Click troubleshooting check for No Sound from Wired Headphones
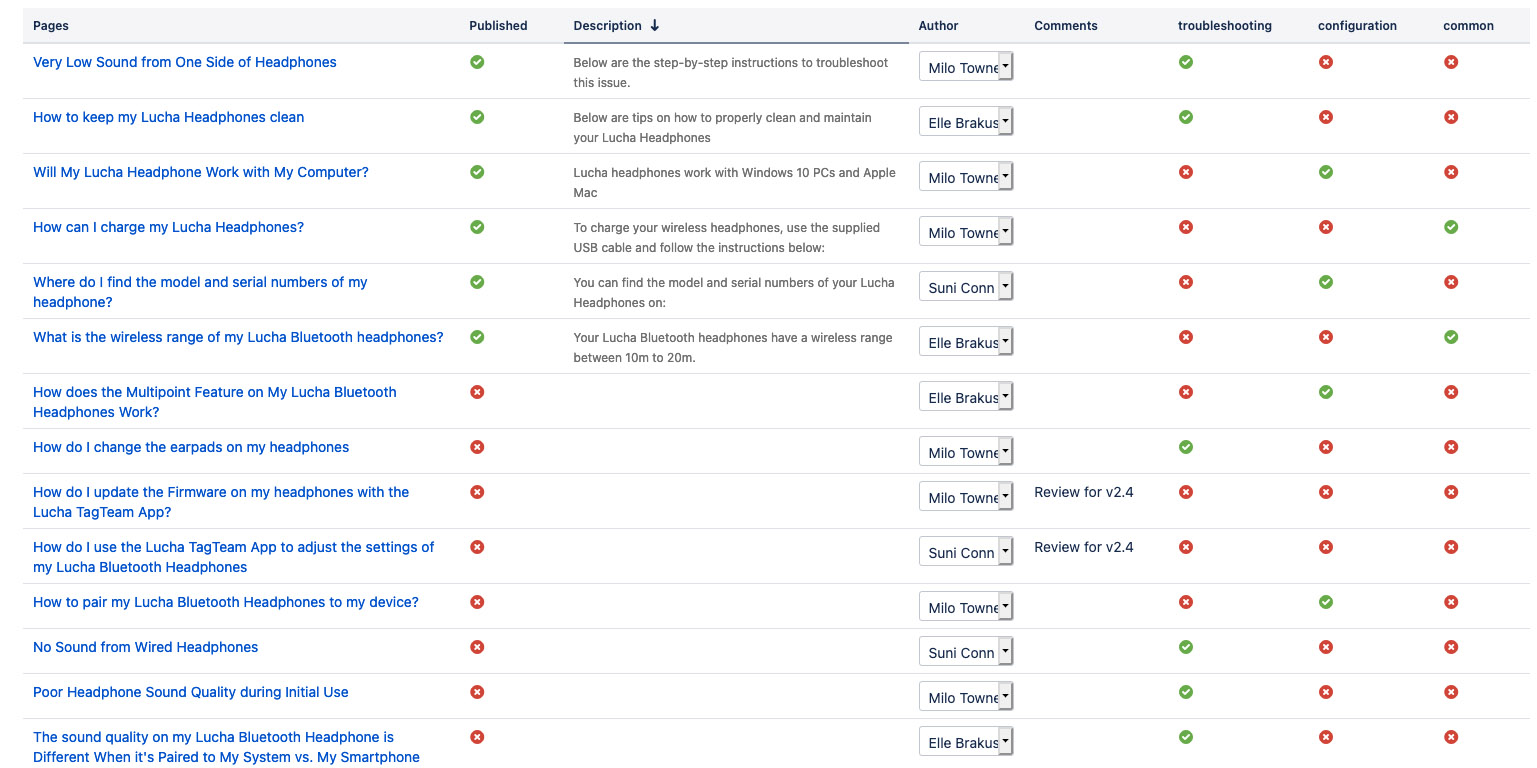The image size is (1537, 768). (1186, 647)
